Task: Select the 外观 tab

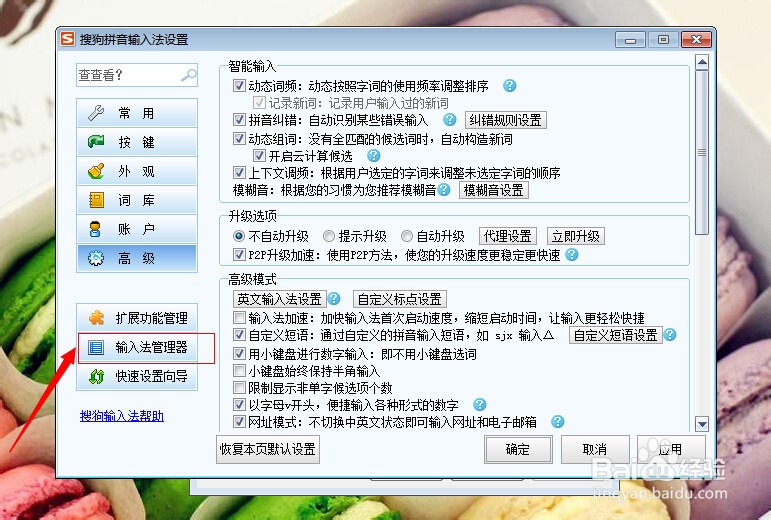Action: click(x=137, y=171)
